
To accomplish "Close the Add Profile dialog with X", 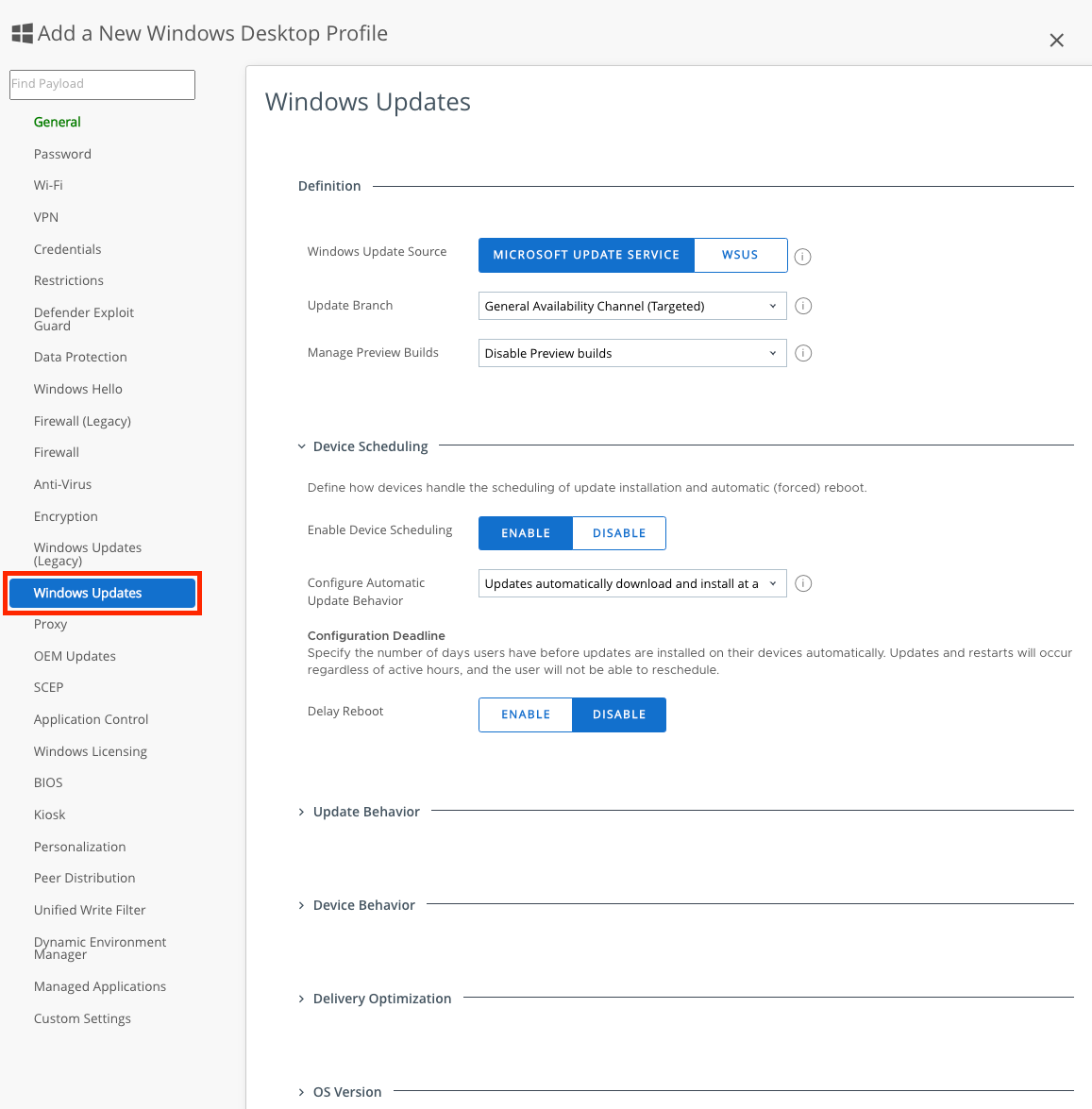I will point(1056,40).
